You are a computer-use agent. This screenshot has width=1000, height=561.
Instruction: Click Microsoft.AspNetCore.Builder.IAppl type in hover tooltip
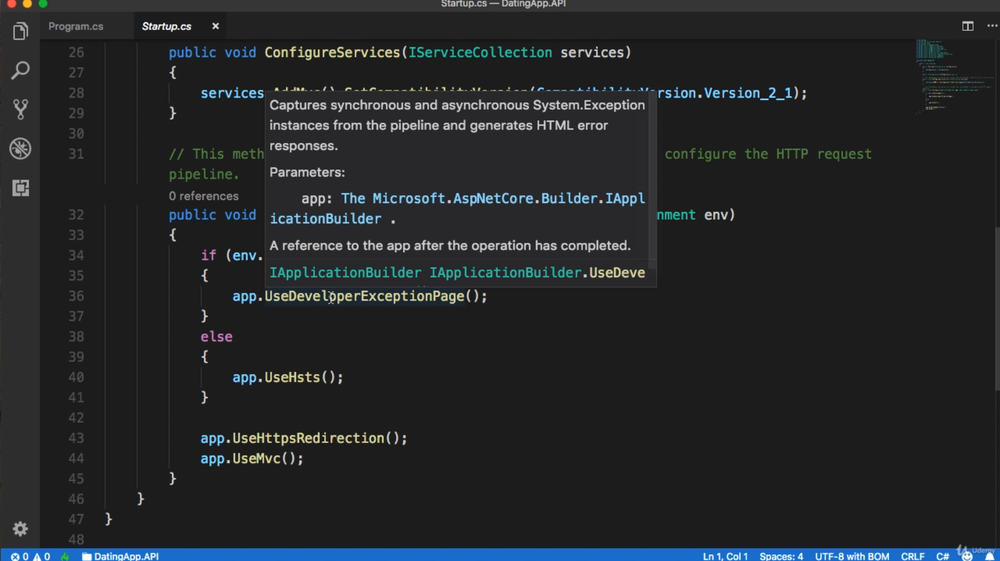[508, 198]
